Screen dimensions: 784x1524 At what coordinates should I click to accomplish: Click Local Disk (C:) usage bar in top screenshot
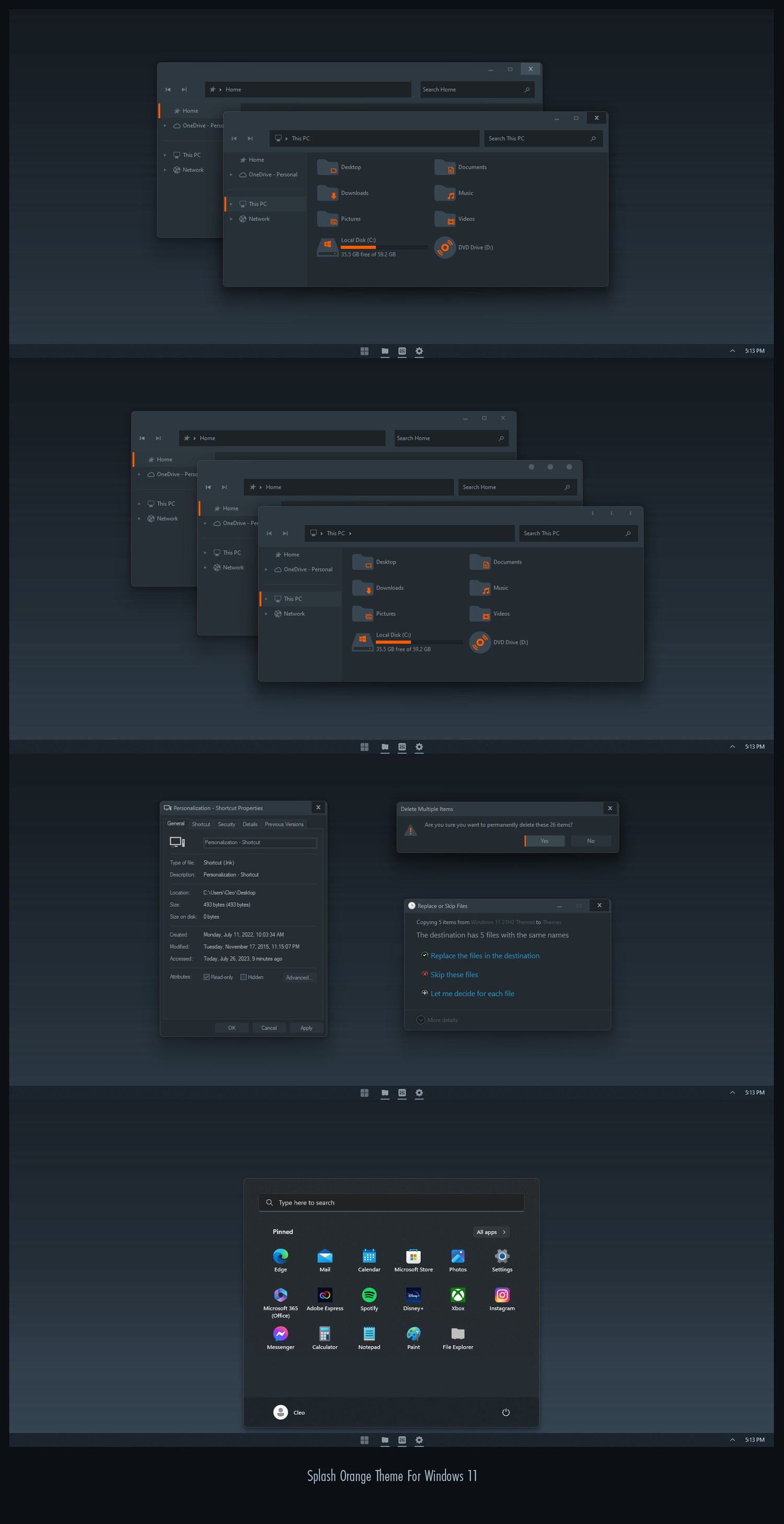(x=384, y=247)
